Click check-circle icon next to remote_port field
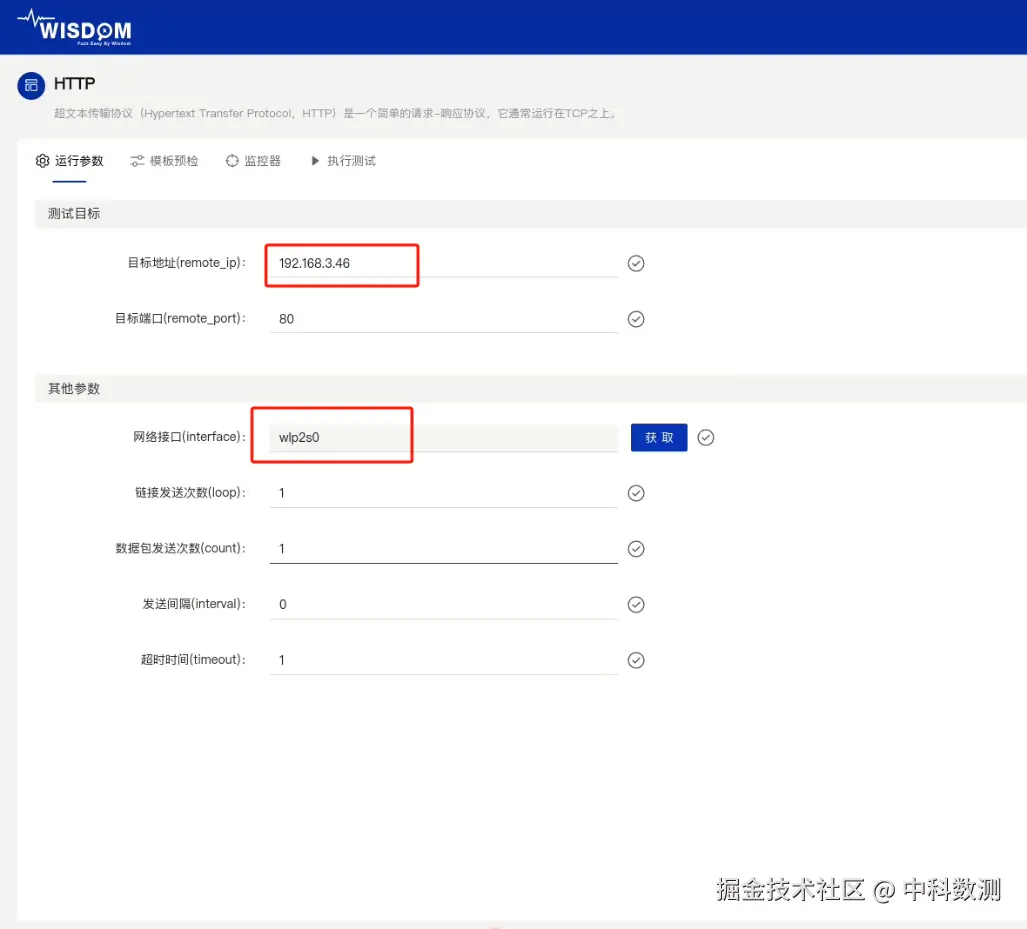 click(x=636, y=319)
